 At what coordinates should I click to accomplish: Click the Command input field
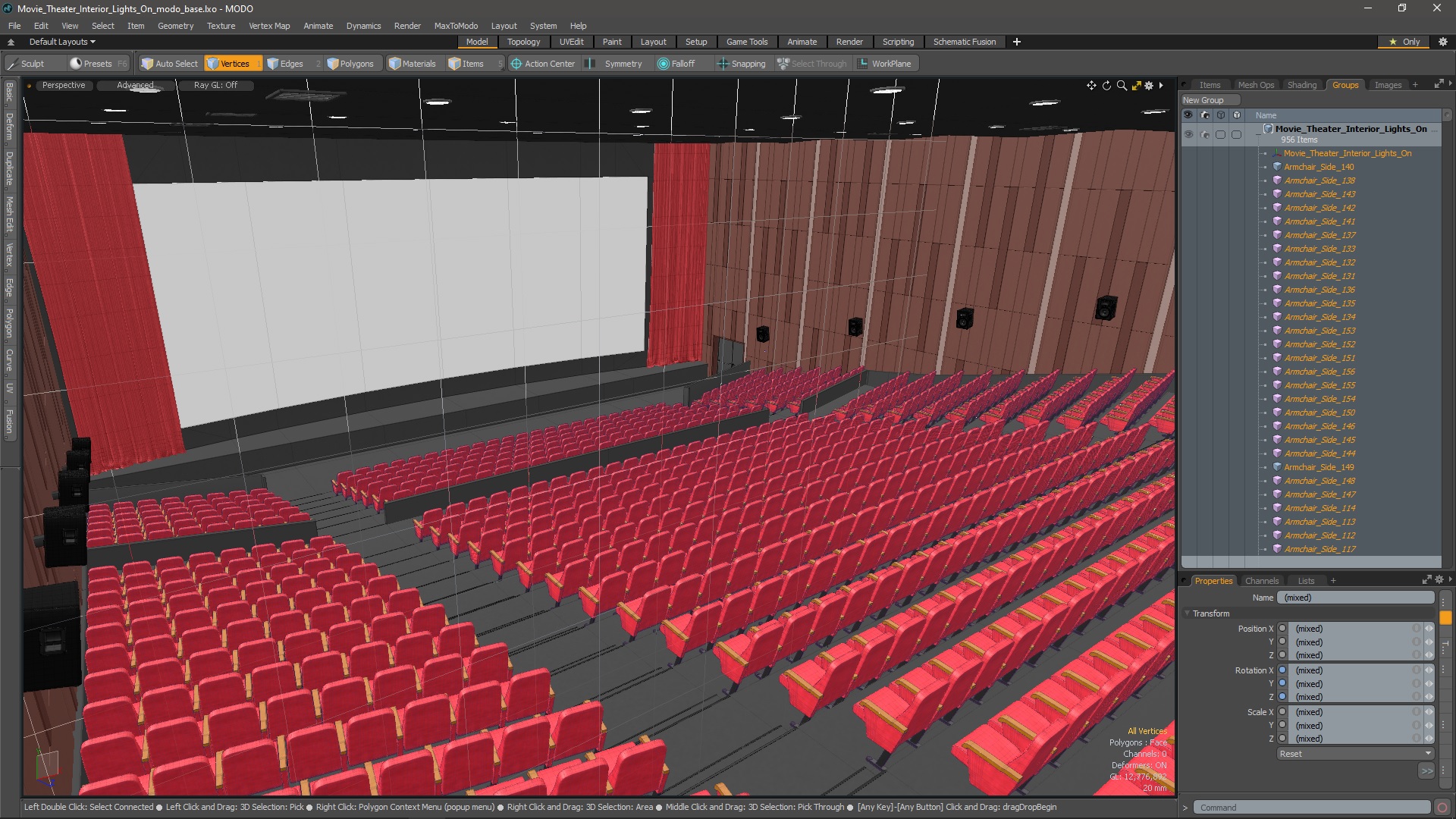(1312, 808)
